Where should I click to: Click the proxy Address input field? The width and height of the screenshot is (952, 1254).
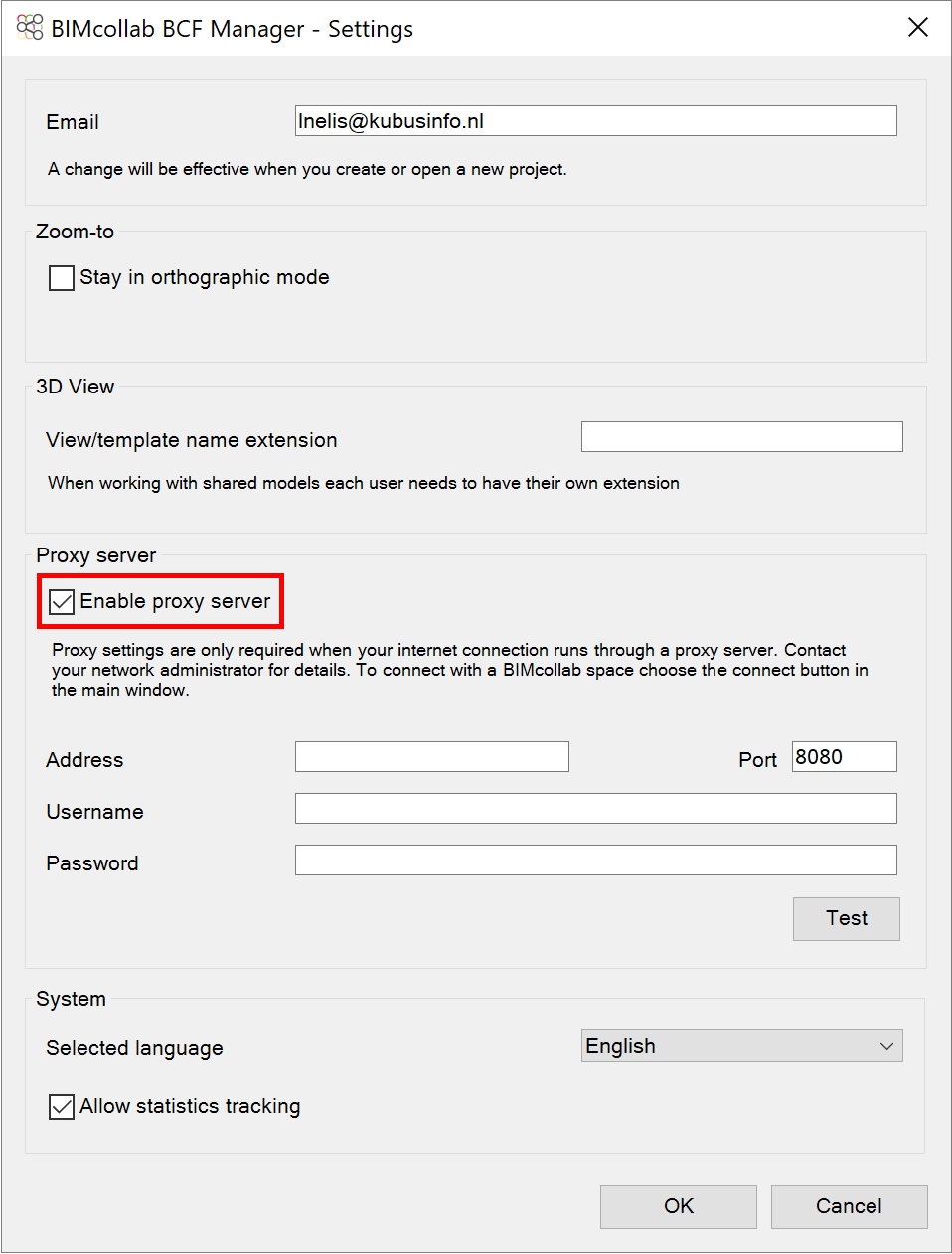[432, 757]
